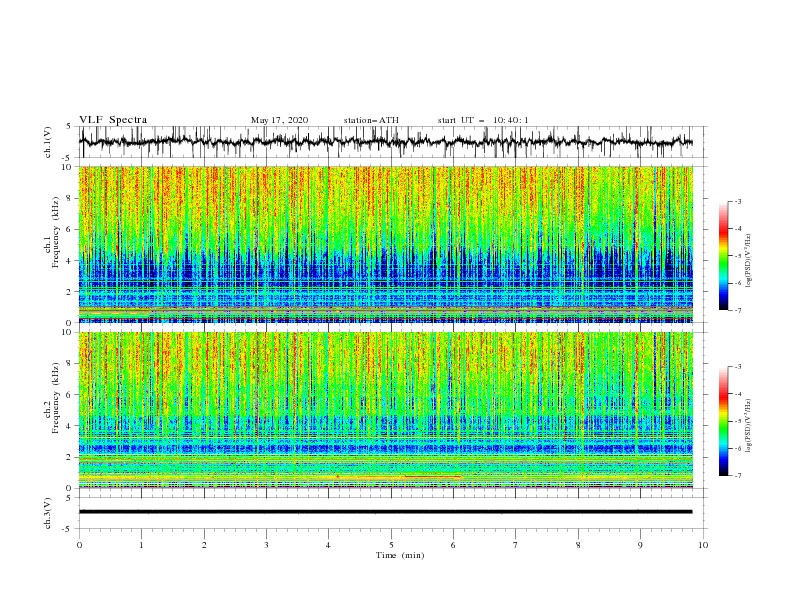
Task: Click the ch.1 'Frequency (kHz)' axis label
Action: coord(56,232)
